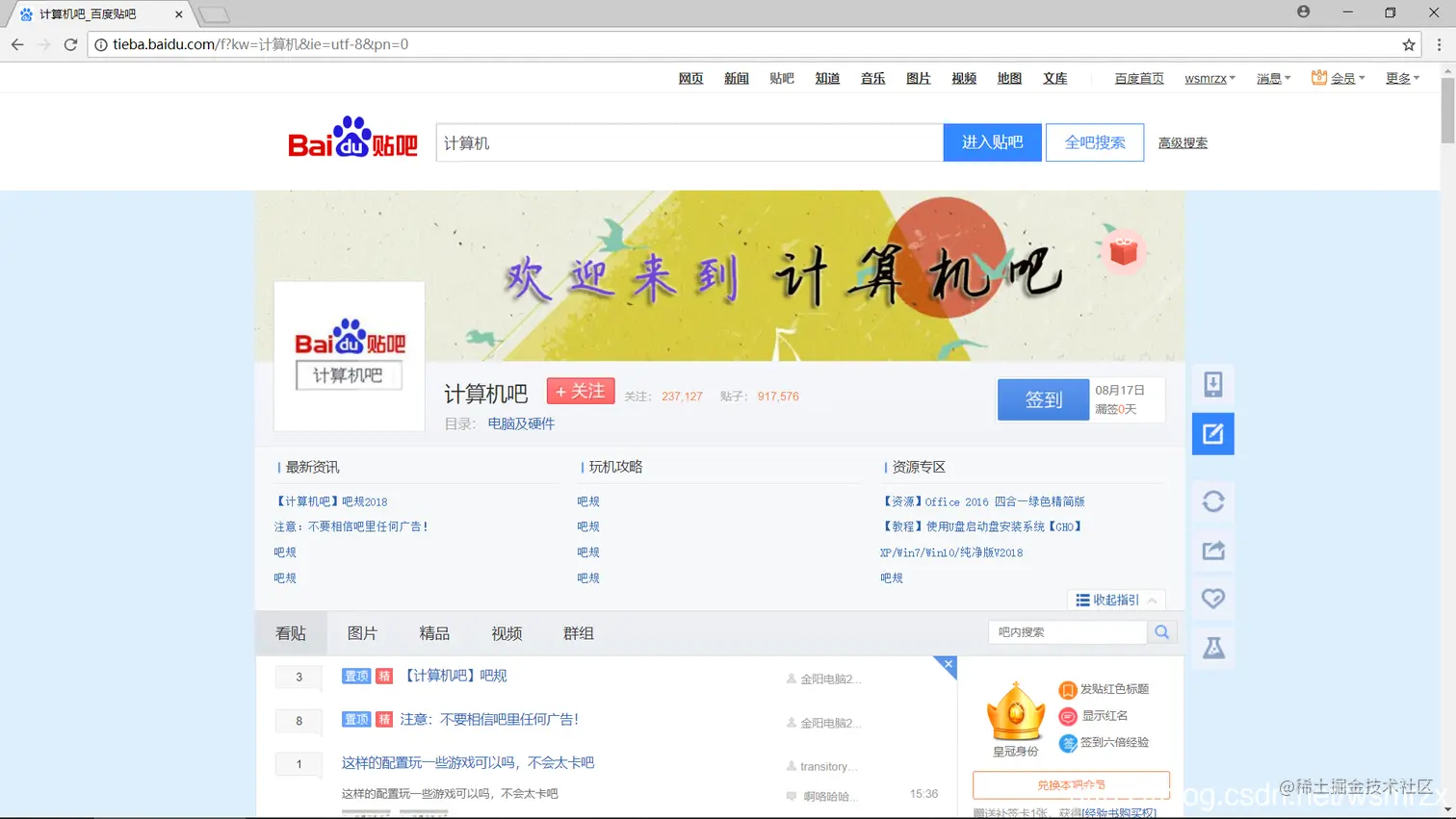Click the mobile app download icon in floating sidebar
The width and height of the screenshot is (1456, 819).
pyautogui.click(x=1212, y=383)
